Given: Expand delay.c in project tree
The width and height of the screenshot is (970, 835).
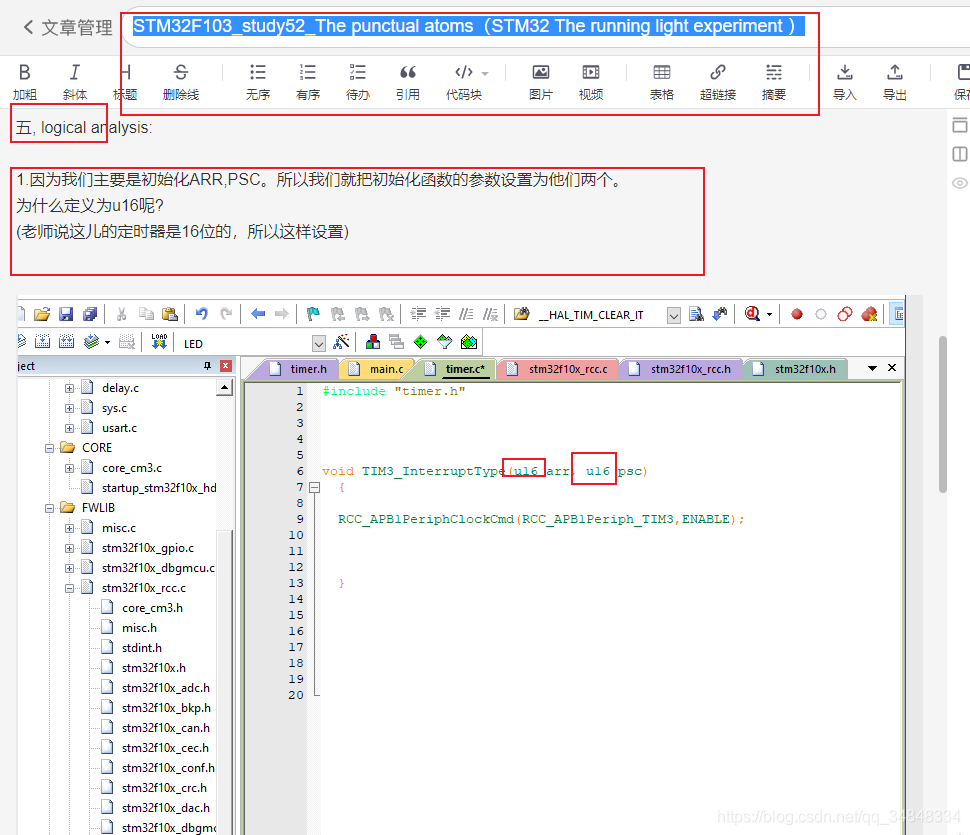Looking at the screenshot, I should pyautogui.click(x=69, y=388).
